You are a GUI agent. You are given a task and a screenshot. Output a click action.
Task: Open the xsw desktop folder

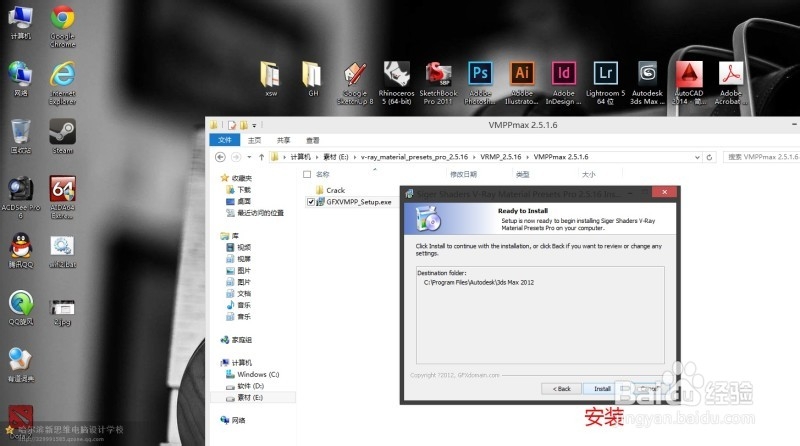point(271,79)
